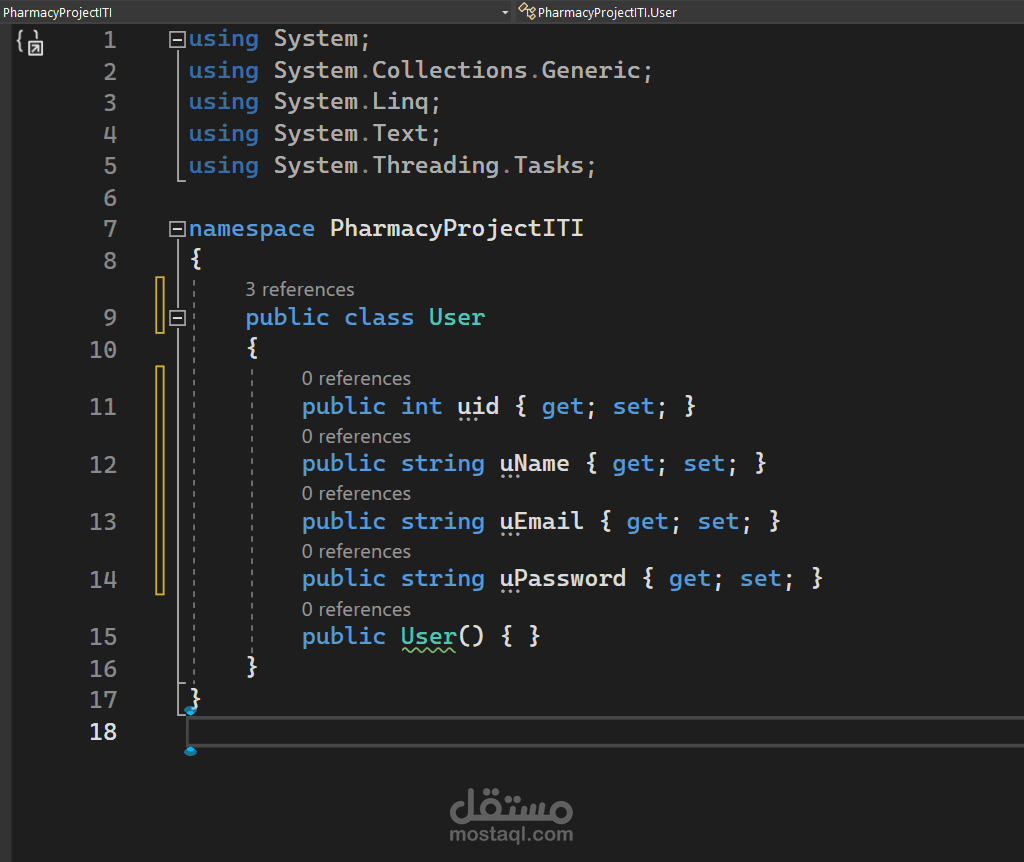Click line number 6 in the gutter

coord(110,199)
